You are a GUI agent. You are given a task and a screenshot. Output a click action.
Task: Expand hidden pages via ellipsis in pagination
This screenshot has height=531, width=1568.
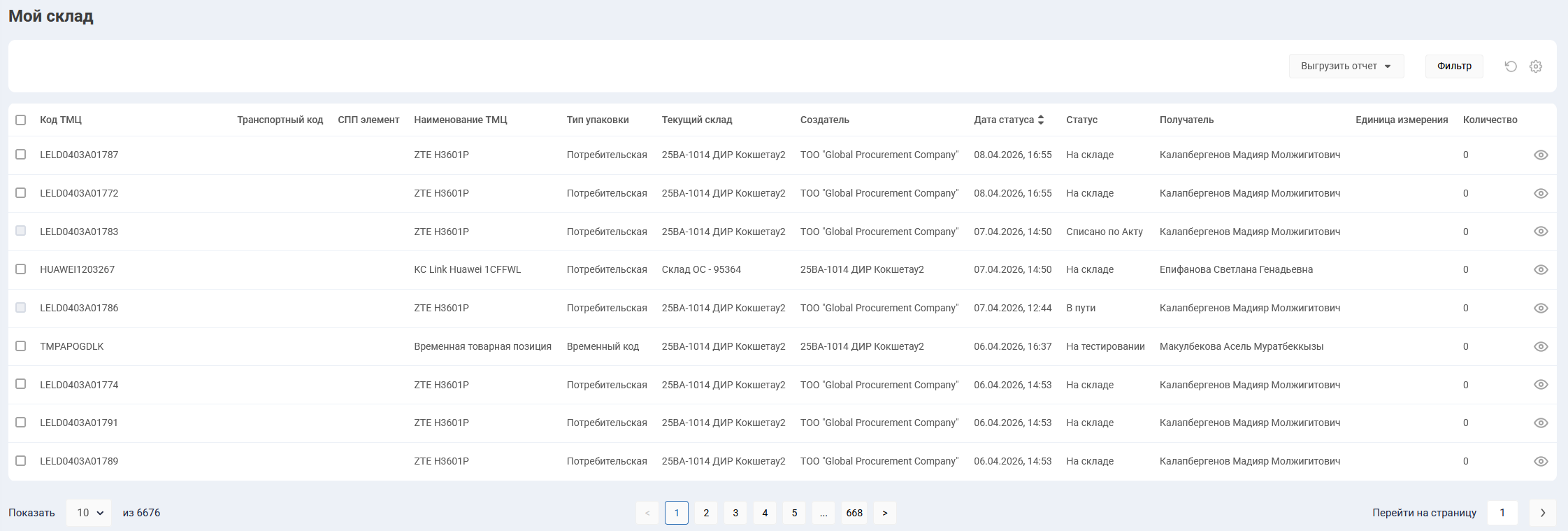coord(823,513)
